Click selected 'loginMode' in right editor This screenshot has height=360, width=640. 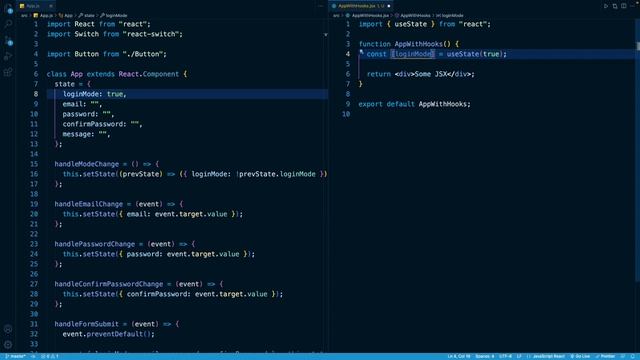coord(413,54)
